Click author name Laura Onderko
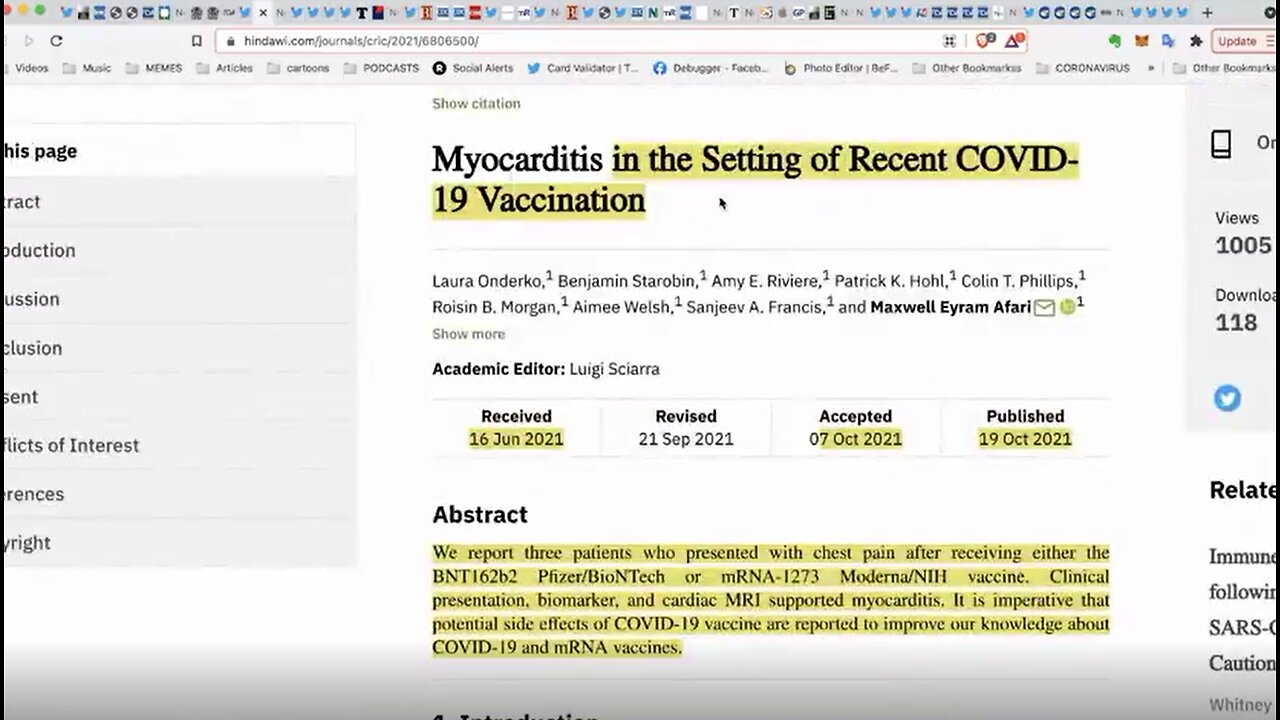 tap(489, 281)
